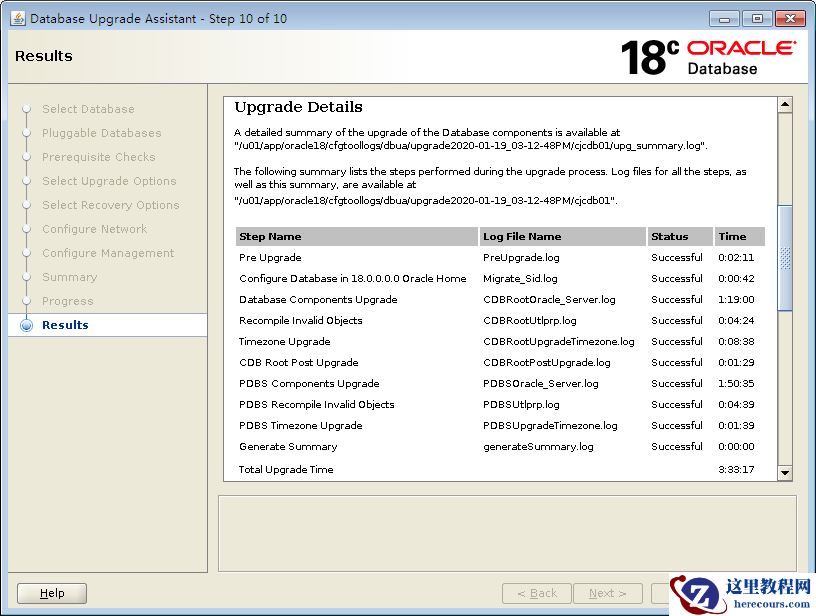Click the PDBS Recompile Invalid Objects step

(x=317, y=405)
